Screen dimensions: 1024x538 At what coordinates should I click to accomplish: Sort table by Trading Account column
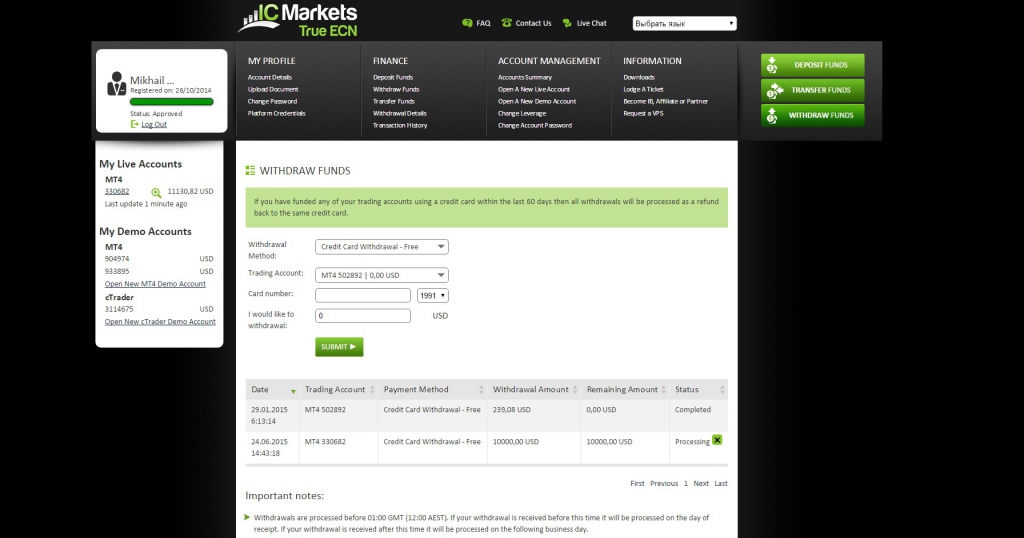pos(339,389)
